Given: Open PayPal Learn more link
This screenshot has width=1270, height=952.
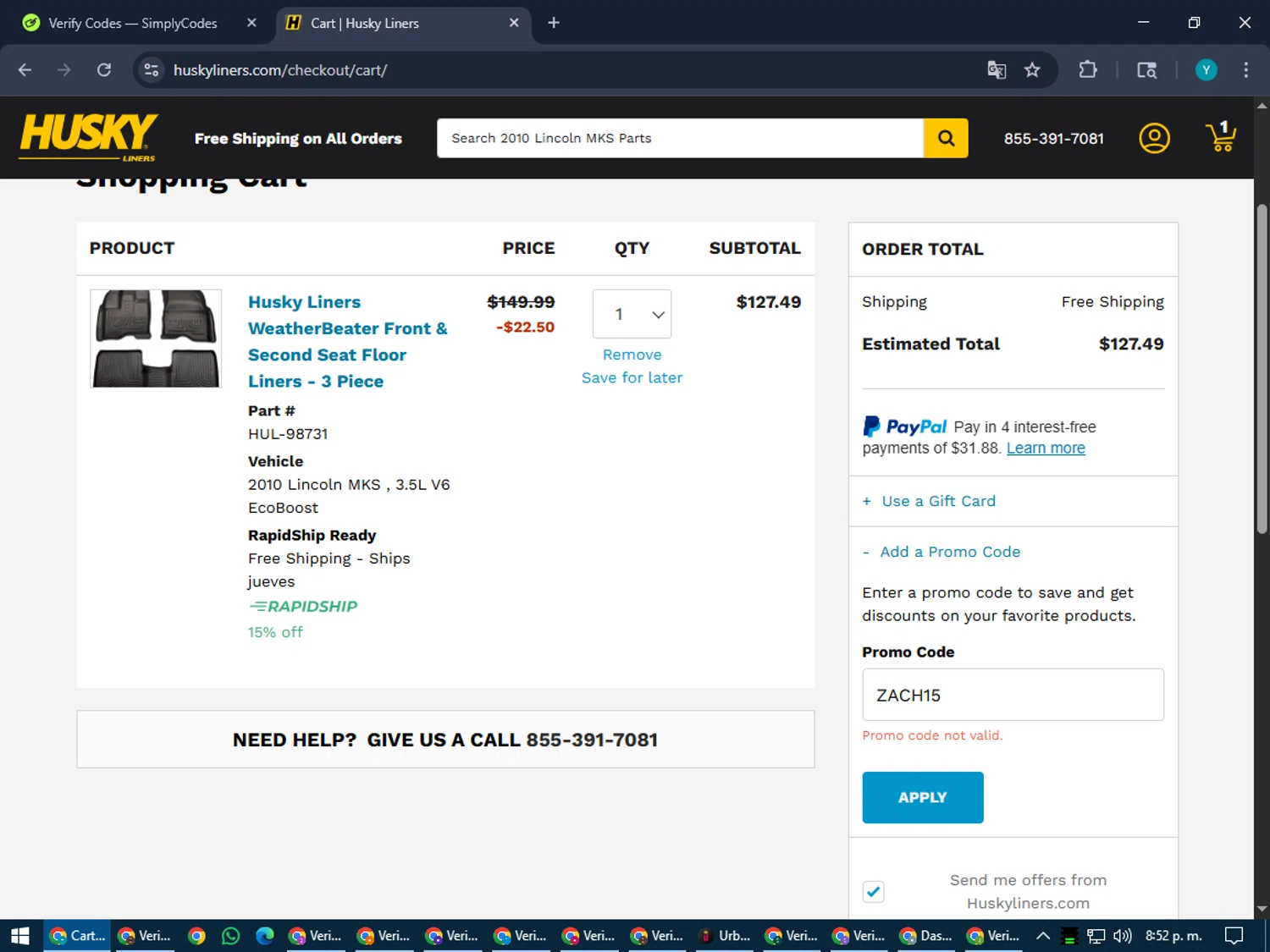Looking at the screenshot, I should [x=1046, y=448].
